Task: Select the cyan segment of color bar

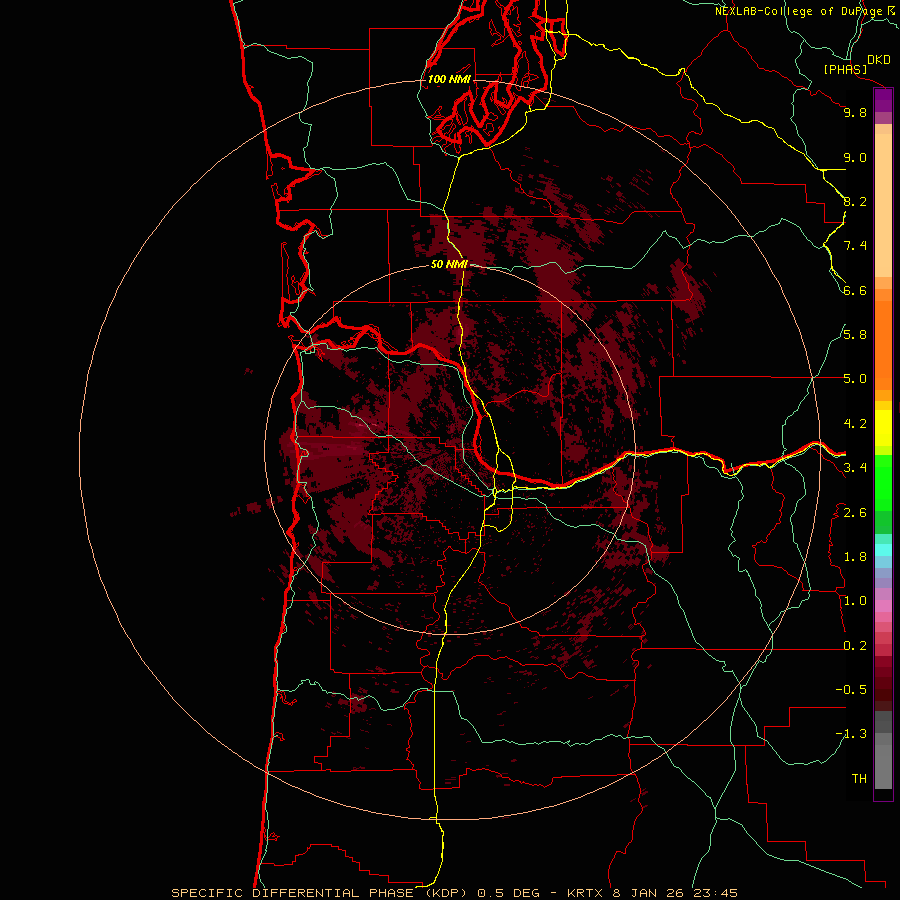Action: [x=883, y=550]
